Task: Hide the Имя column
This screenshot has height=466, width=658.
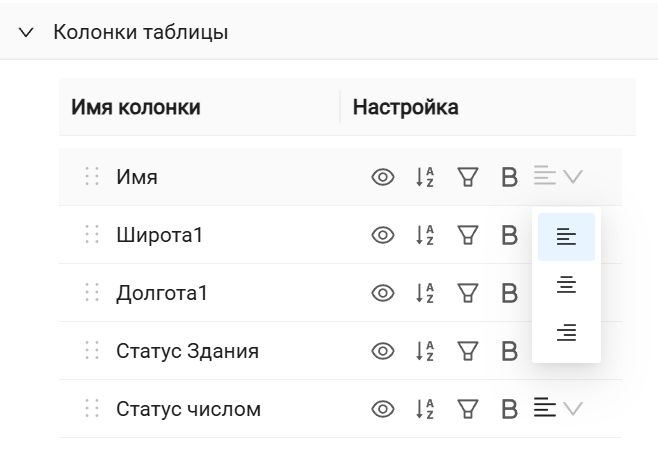Action: 382,177
